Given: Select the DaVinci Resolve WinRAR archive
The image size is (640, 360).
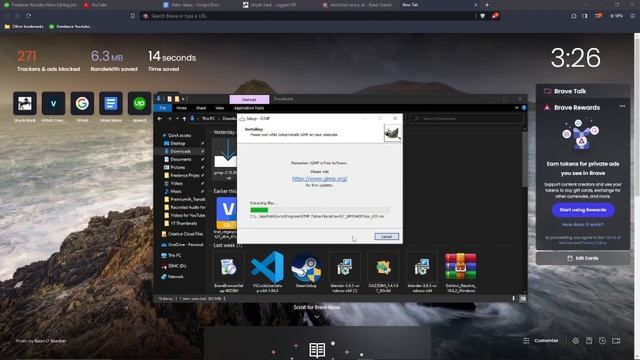Looking at the screenshot, I should tap(460, 271).
